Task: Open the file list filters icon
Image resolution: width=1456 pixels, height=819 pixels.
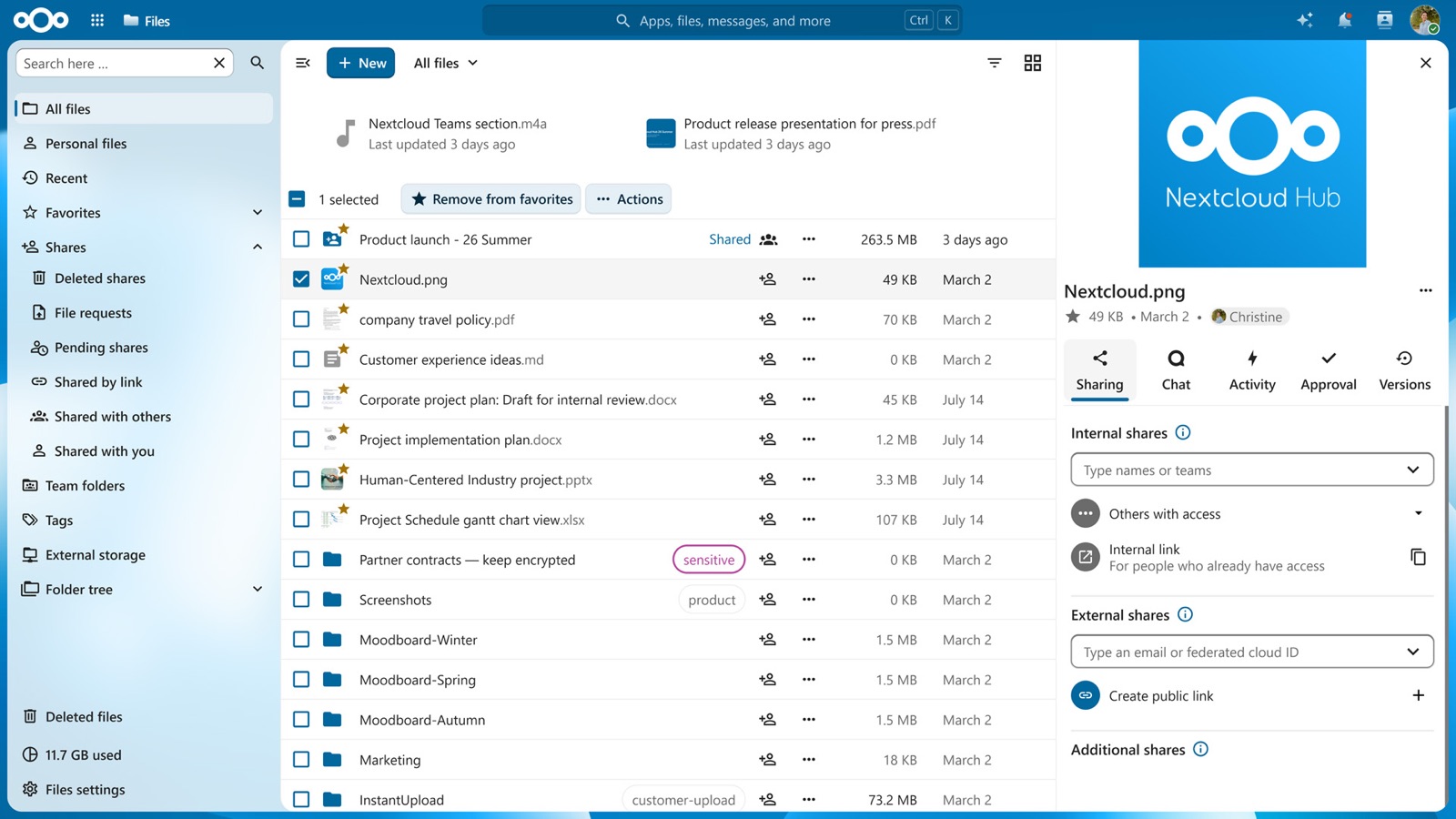Action: coord(995,63)
